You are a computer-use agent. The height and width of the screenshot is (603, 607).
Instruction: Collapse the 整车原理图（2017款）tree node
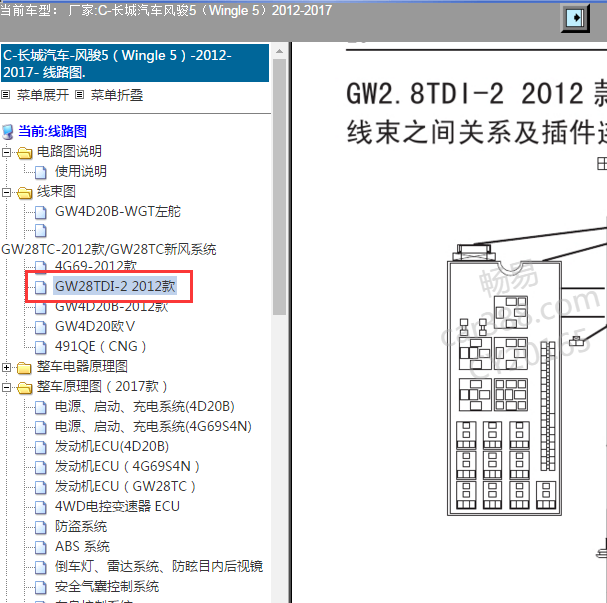click(6, 387)
